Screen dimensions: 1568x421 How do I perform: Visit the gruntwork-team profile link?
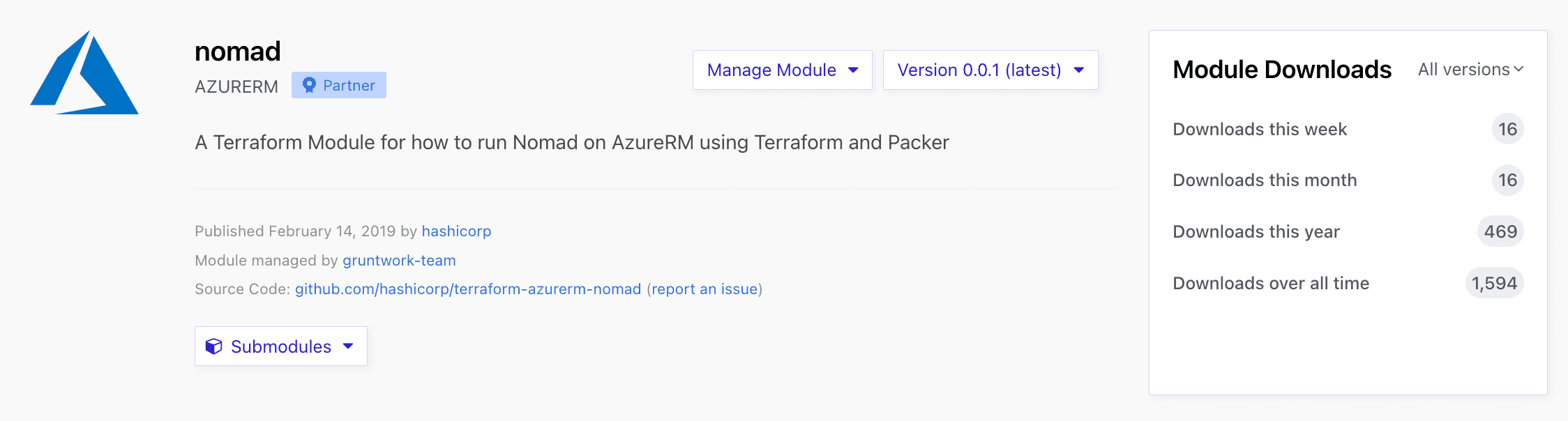pyautogui.click(x=399, y=261)
